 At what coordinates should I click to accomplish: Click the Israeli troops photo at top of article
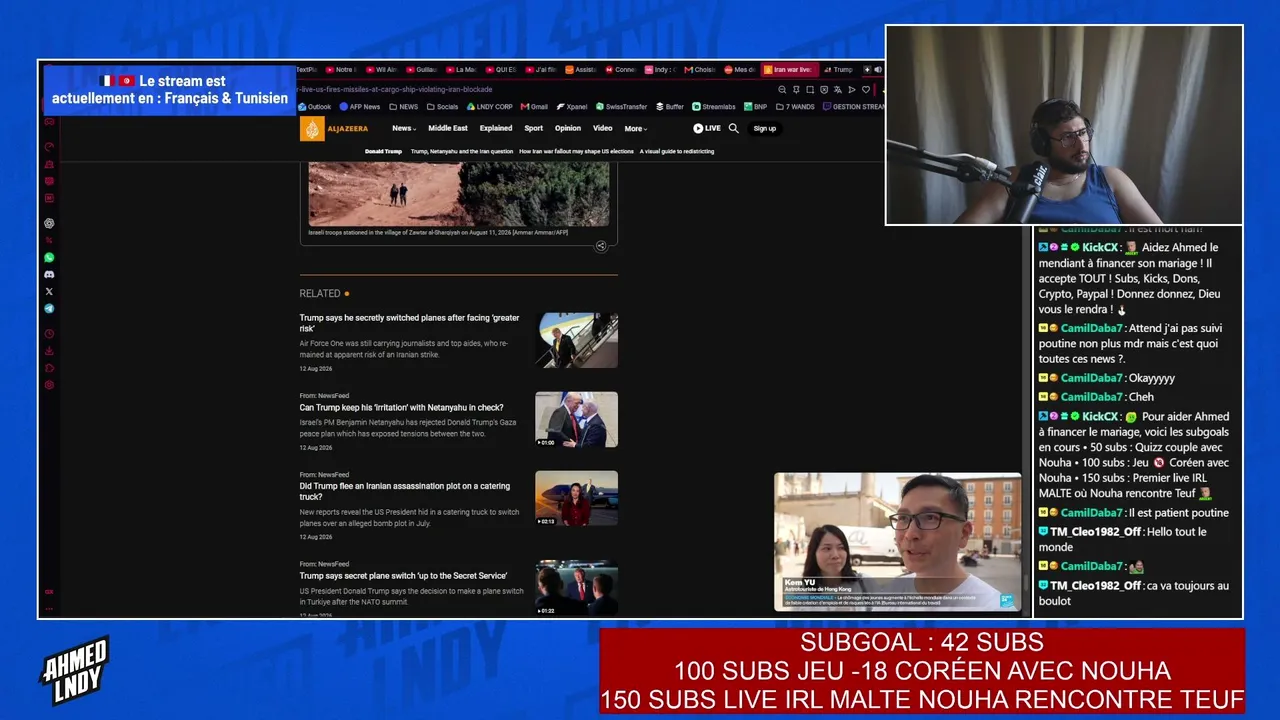[x=459, y=194]
